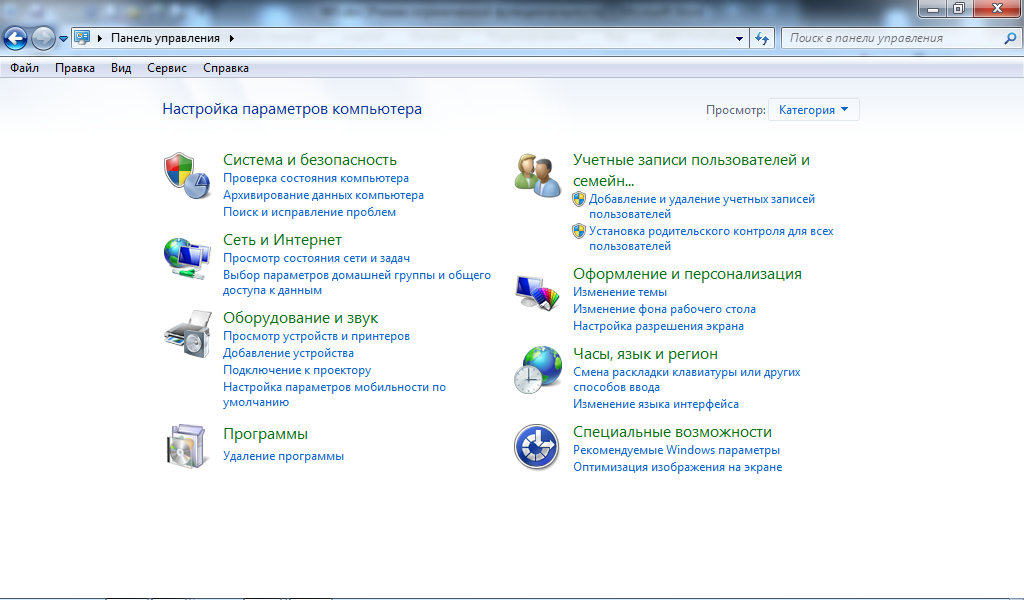
Task: Click 'Удаление программы' link
Action: point(283,456)
